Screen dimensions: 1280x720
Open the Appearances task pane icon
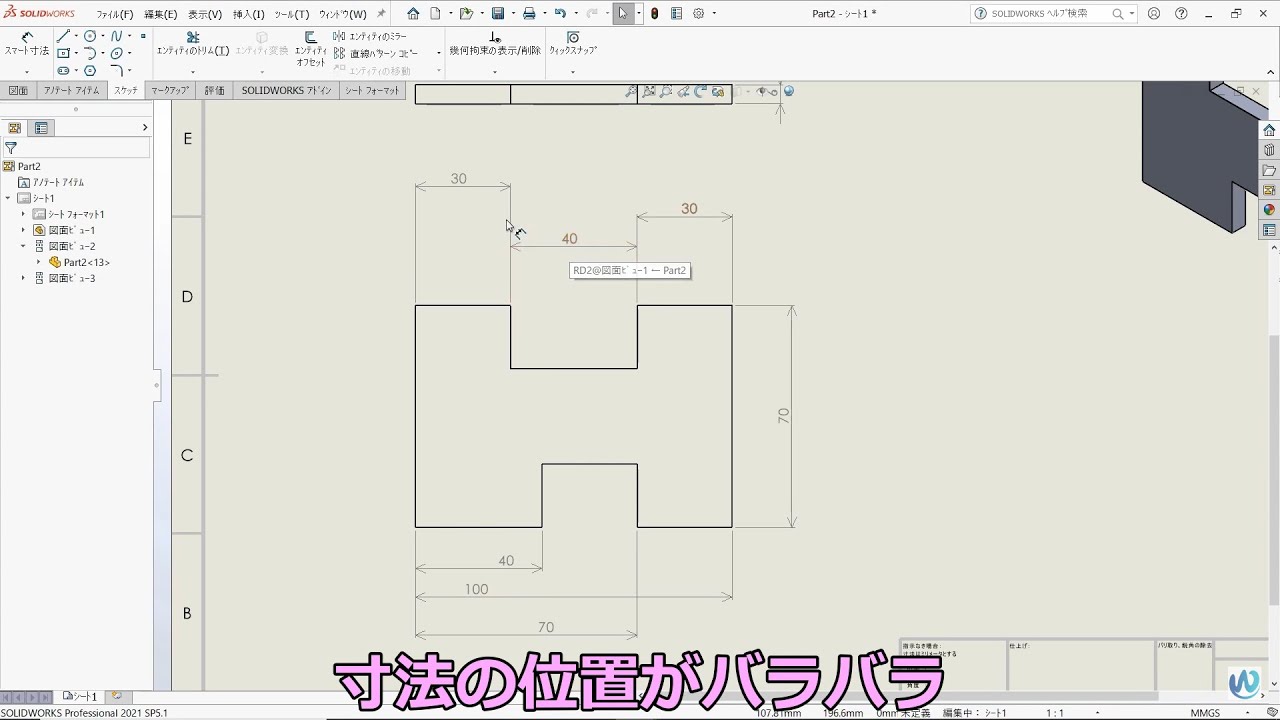[x=1269, y=210]
